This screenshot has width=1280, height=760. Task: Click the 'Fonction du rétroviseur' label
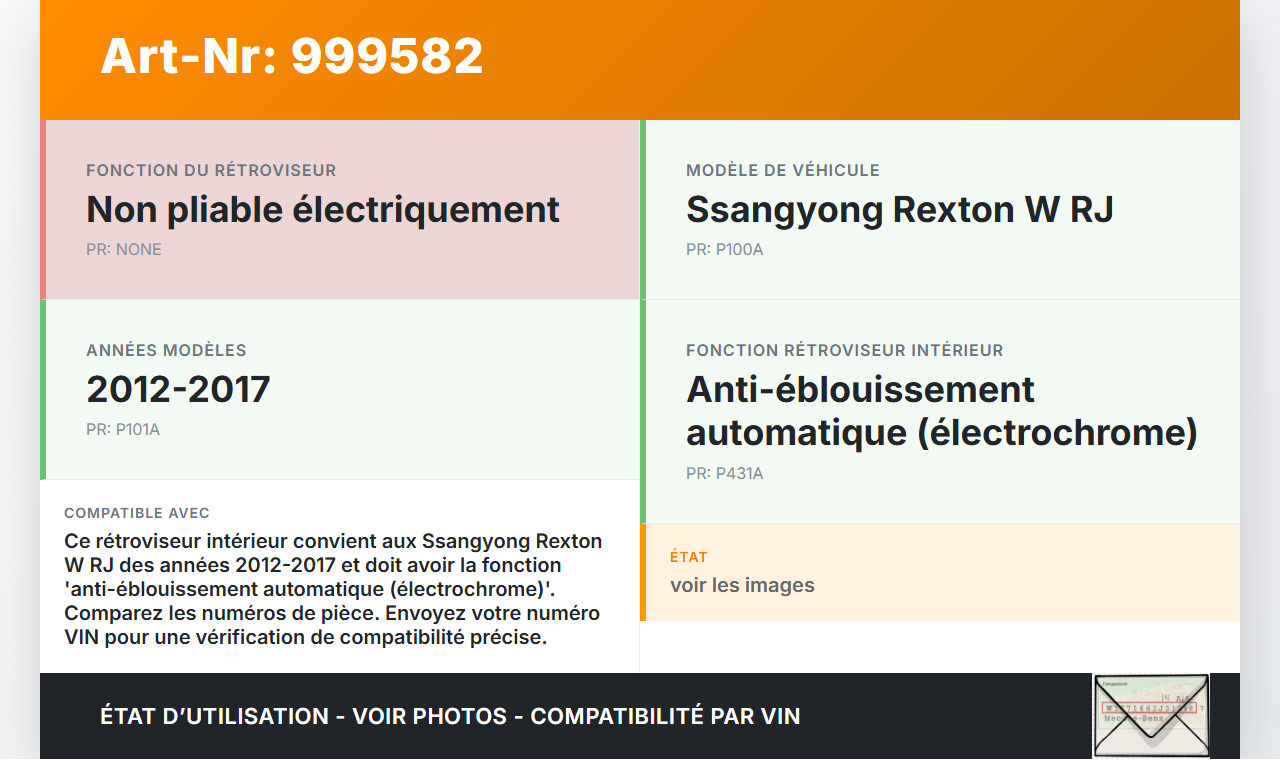click(211, 171)
